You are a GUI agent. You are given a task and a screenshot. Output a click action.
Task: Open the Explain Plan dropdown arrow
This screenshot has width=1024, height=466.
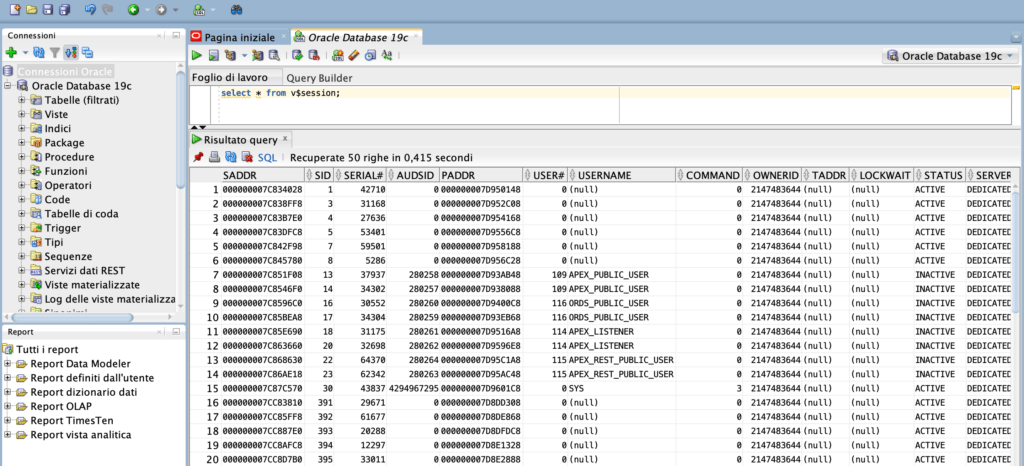coord(244,56)
